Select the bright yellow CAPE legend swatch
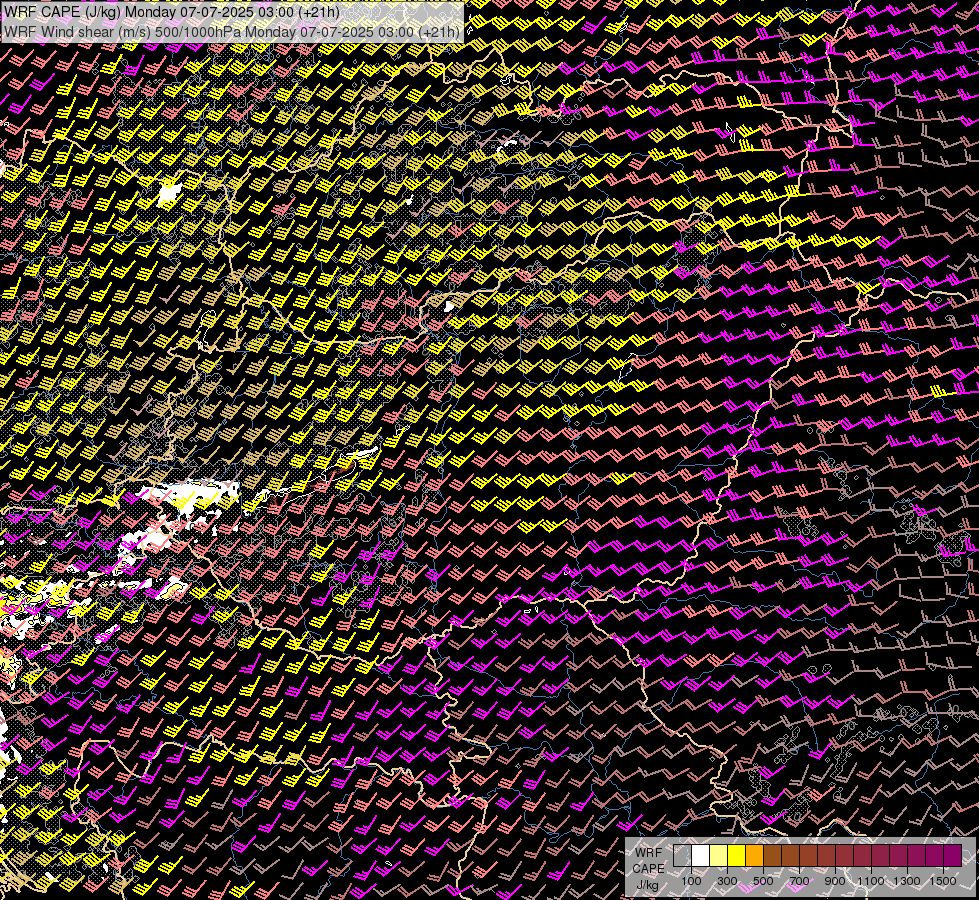Viewport: 979px width, 900px height. (737, 856)
